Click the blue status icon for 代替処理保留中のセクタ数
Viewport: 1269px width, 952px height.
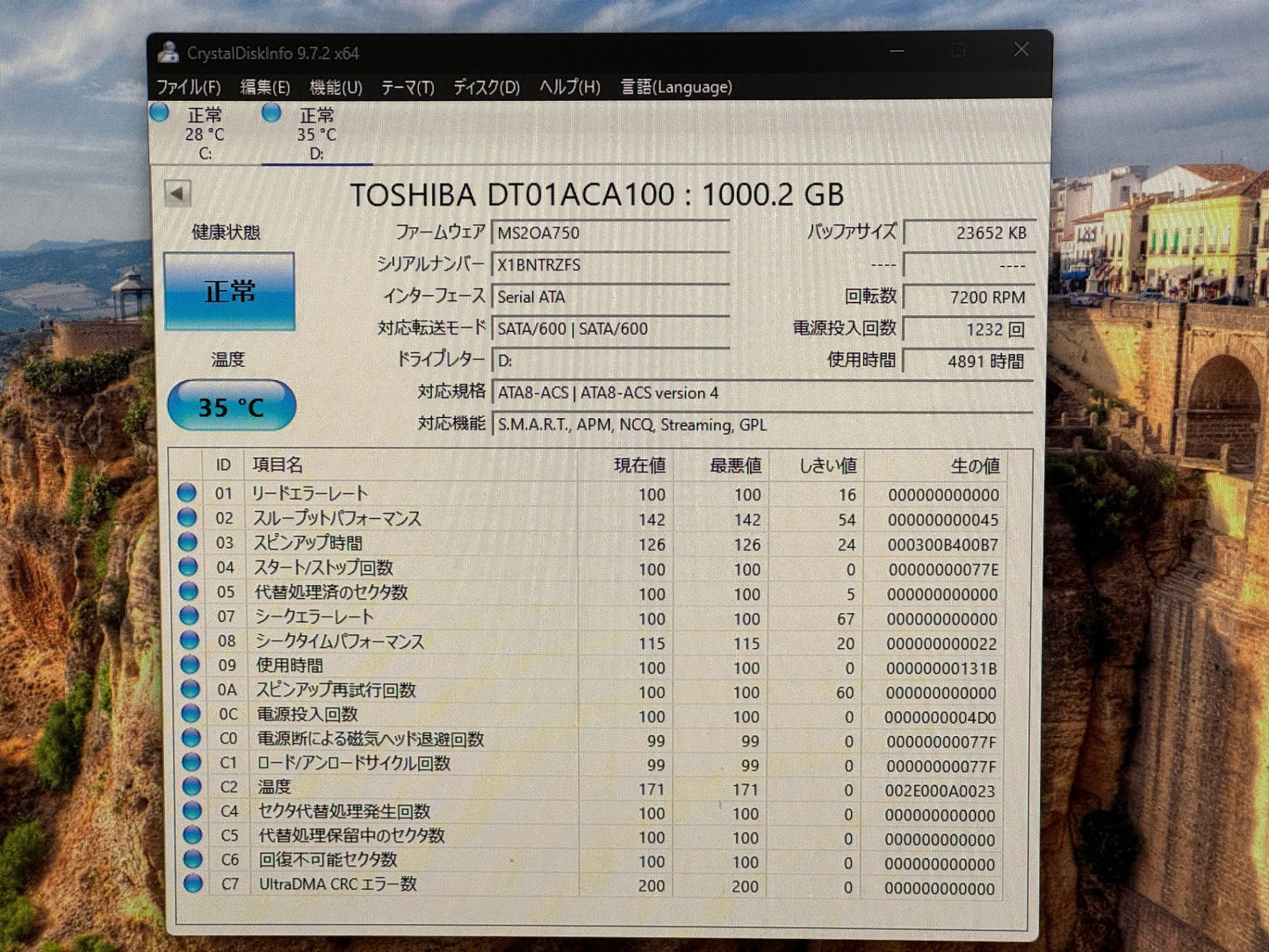pos(192,835)
